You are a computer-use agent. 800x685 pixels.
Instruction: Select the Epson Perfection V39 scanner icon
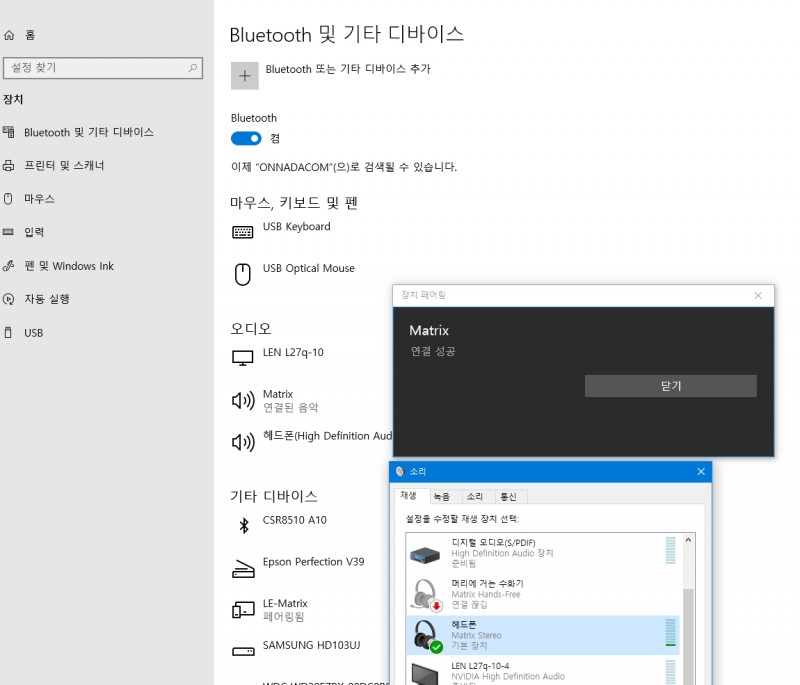click(x=243, y=567)
